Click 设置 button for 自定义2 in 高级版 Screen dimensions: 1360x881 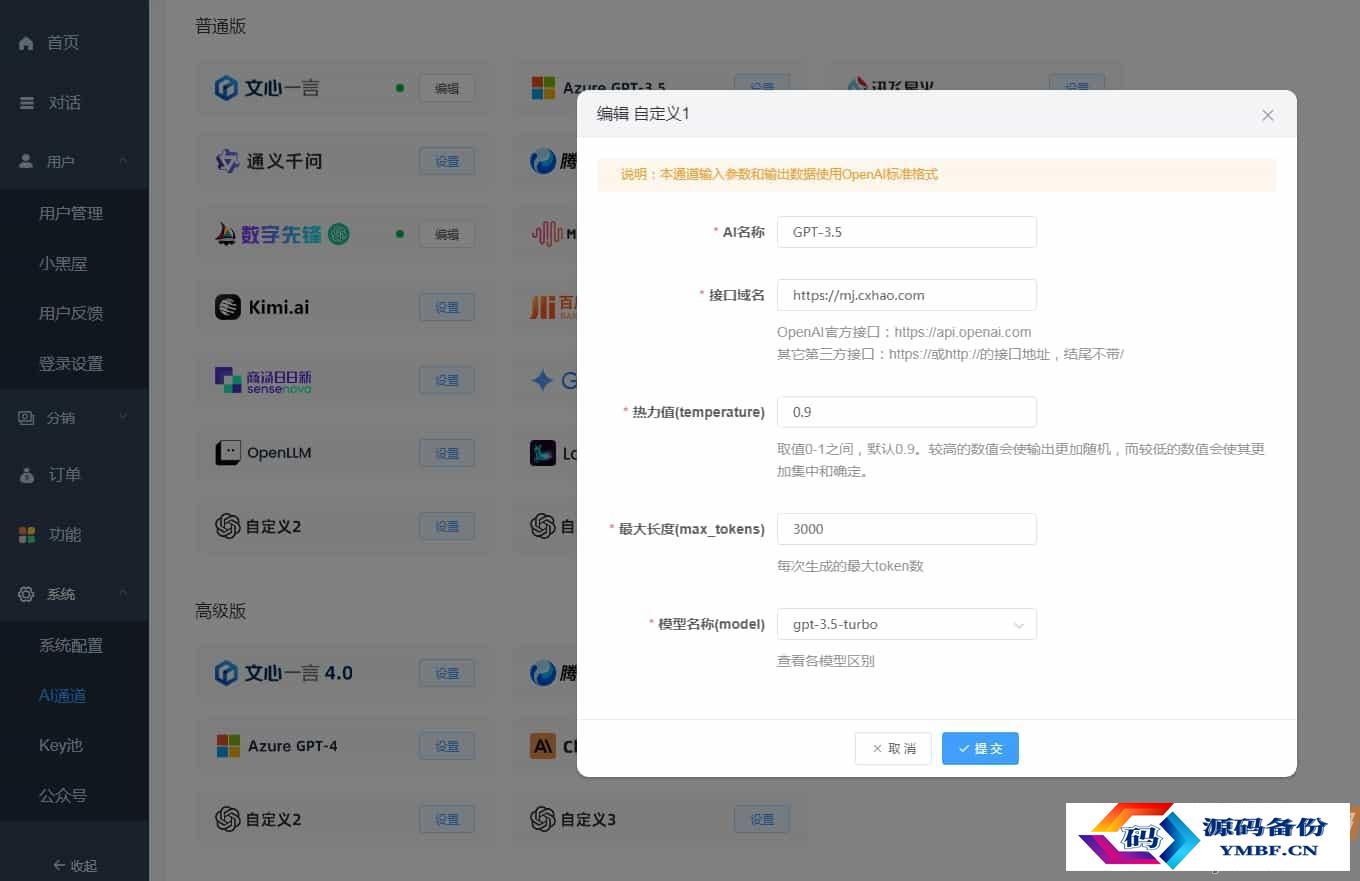point(447,819)
